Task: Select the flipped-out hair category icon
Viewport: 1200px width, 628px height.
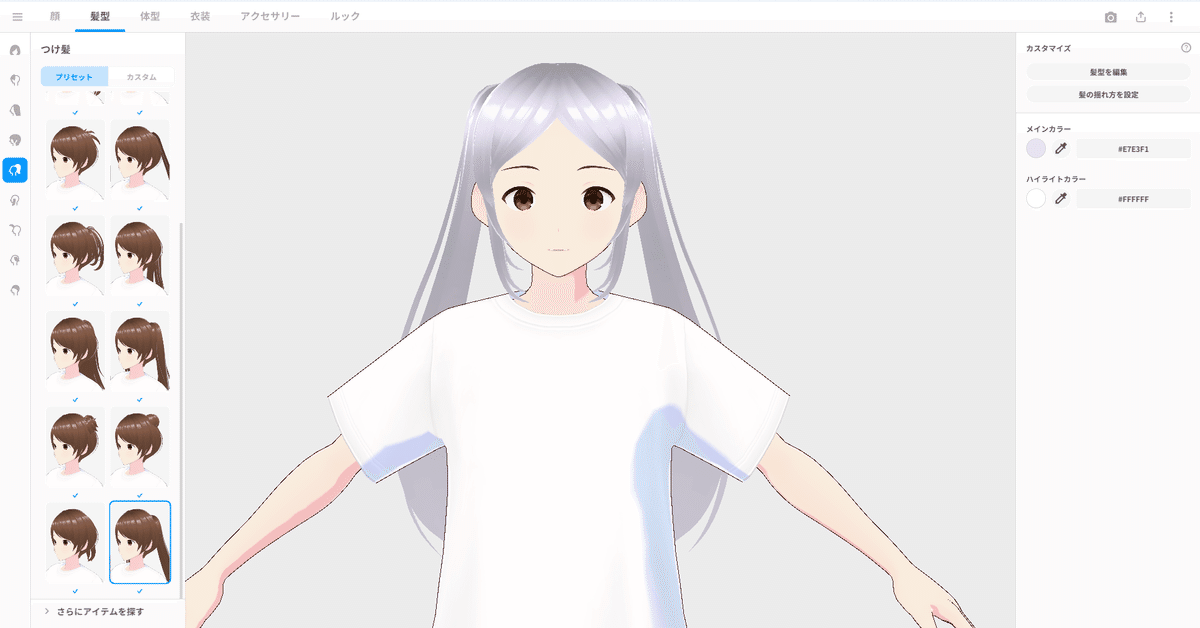Action: [x=15, y=260]
